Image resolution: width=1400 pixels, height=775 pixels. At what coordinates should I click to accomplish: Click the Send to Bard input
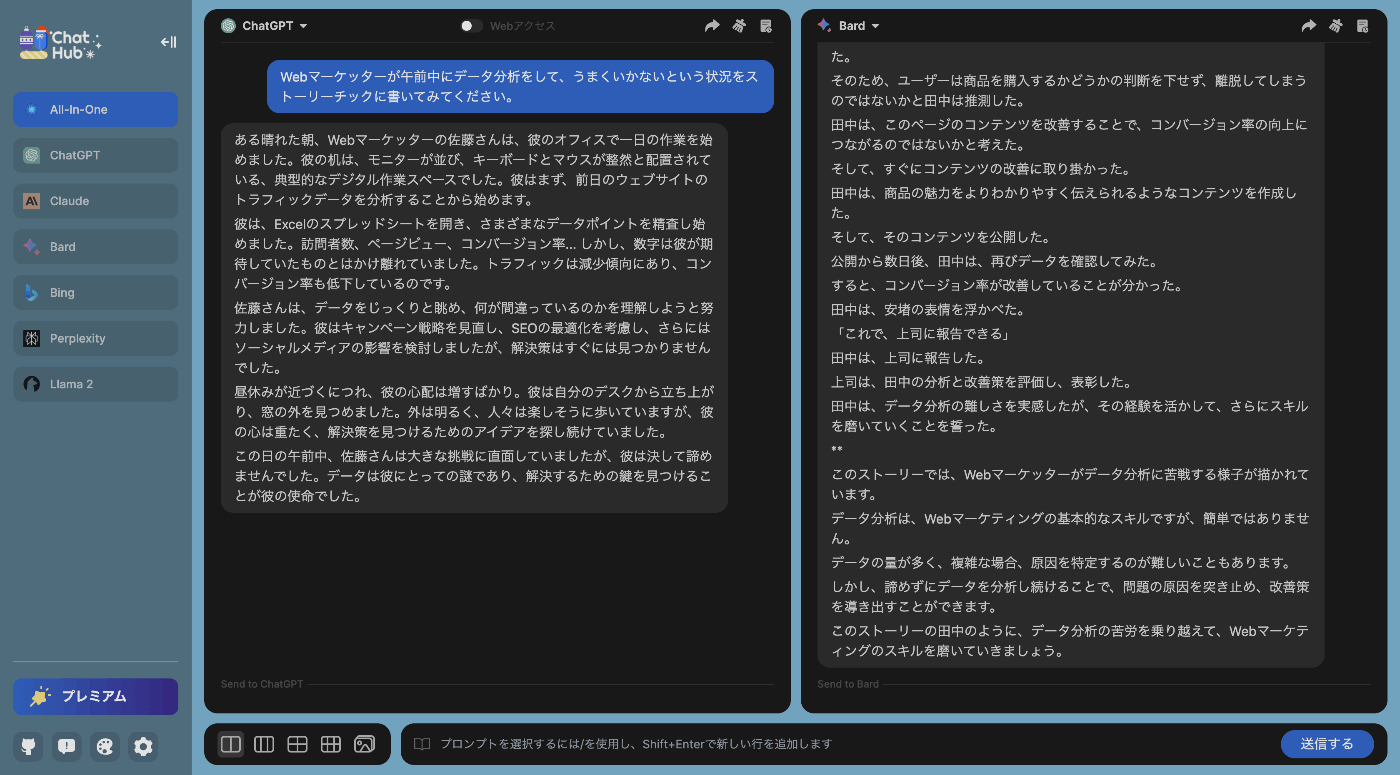coord(1094,684)
